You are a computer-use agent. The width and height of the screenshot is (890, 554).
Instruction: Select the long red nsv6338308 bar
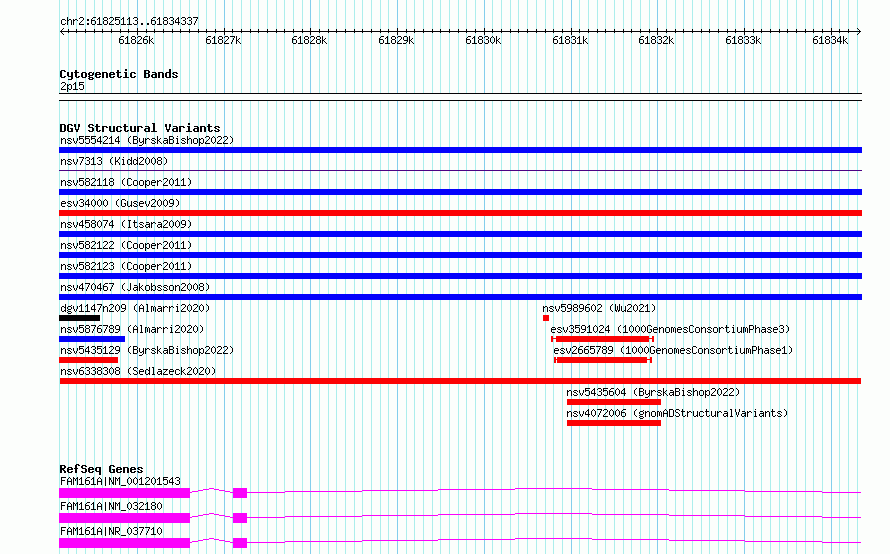460,381
